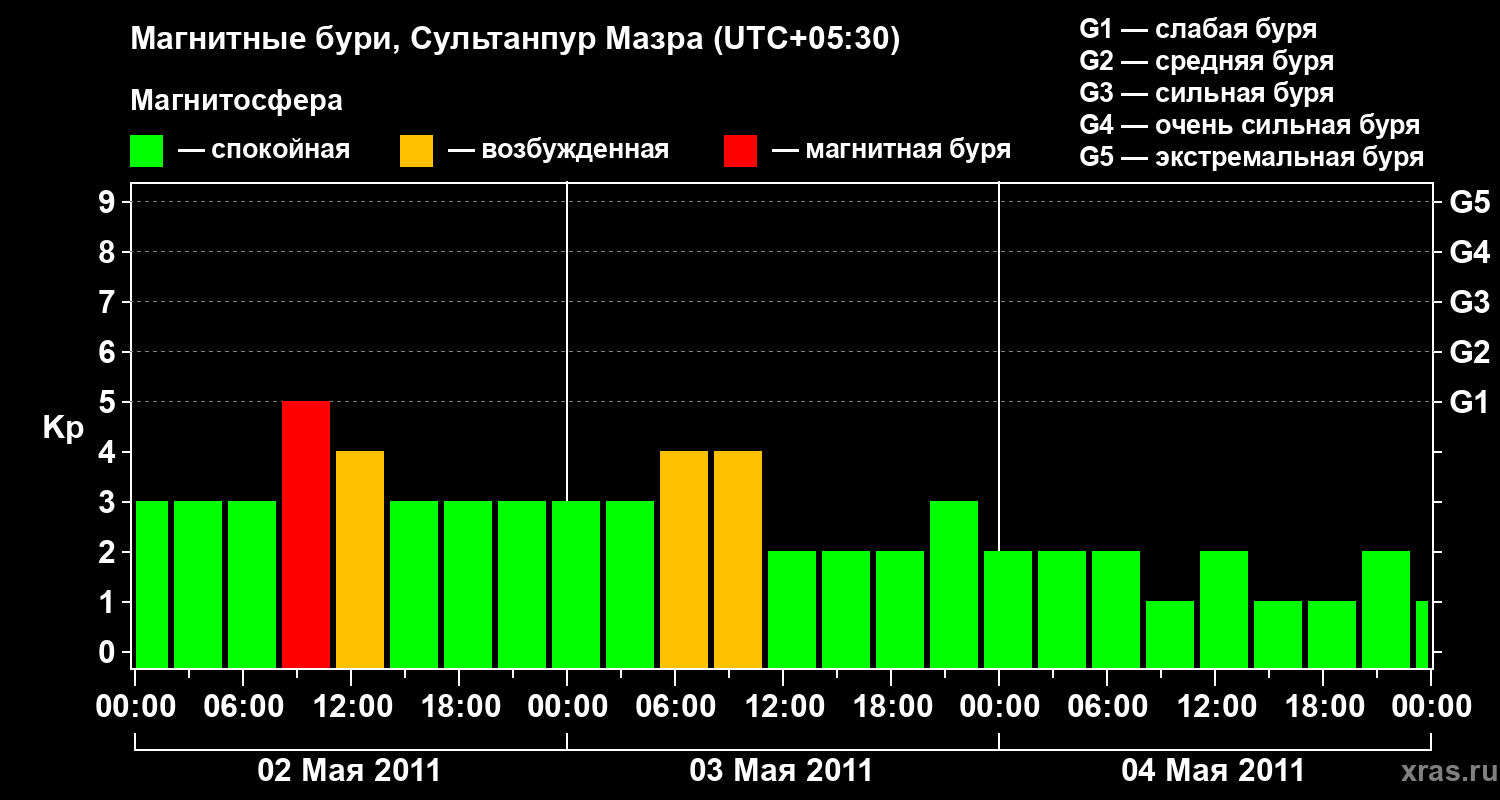The height and width of the screenshot is (800, 1500).
Task: Click the '06:00' time label under 04 Мая
Action: tap(1108, 706)
